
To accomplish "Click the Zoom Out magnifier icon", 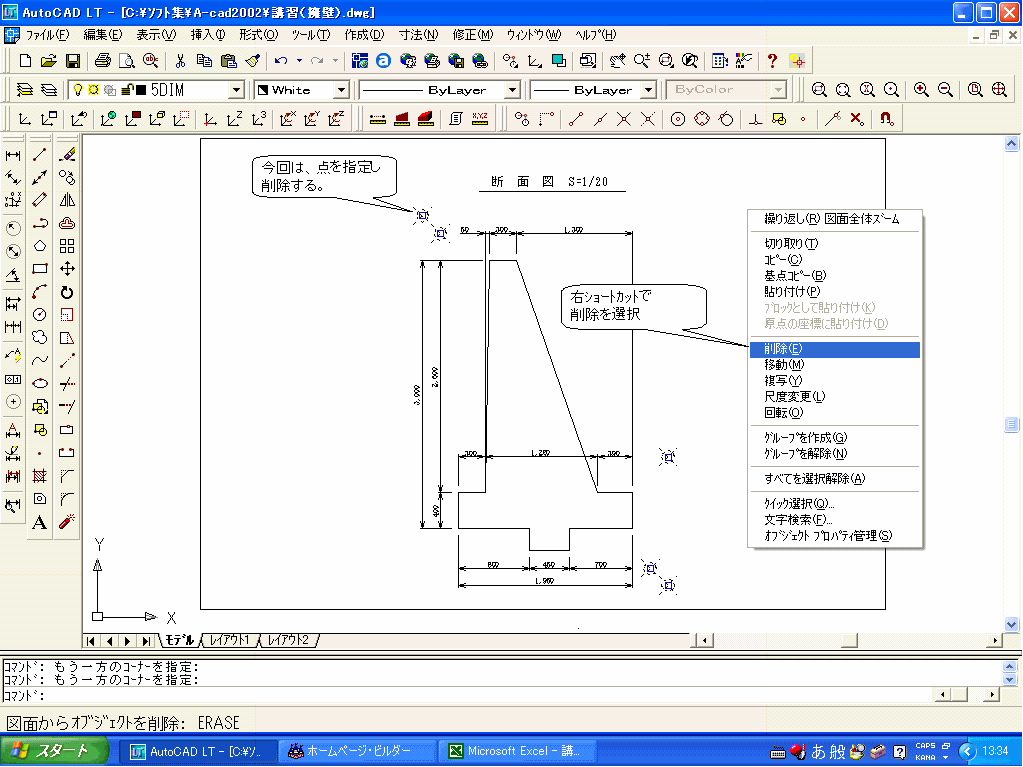I will tap(945, 89).
